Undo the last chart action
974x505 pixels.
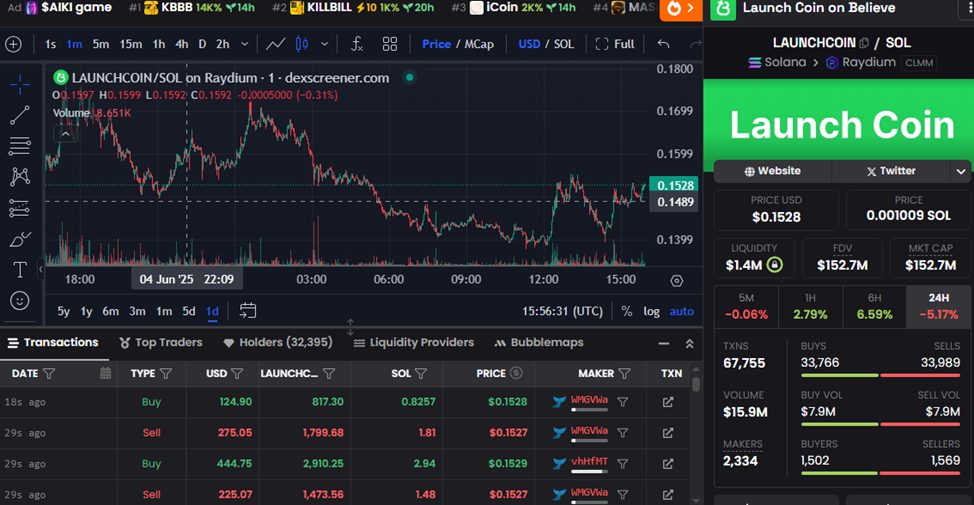point(663,44)
